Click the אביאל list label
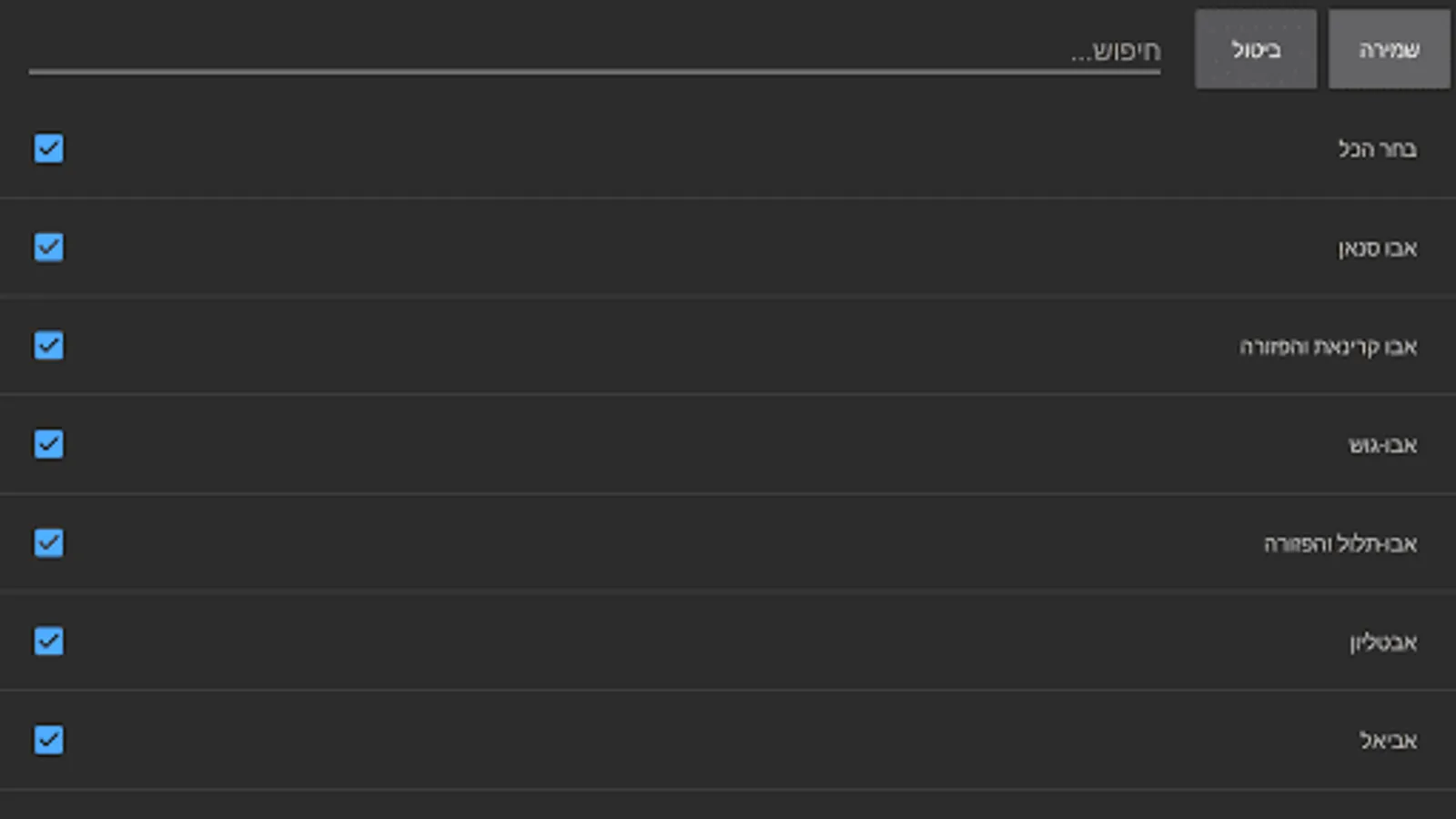This screenshot has width=1456, height=819. pyautogui.click(x=1388, y=741)
